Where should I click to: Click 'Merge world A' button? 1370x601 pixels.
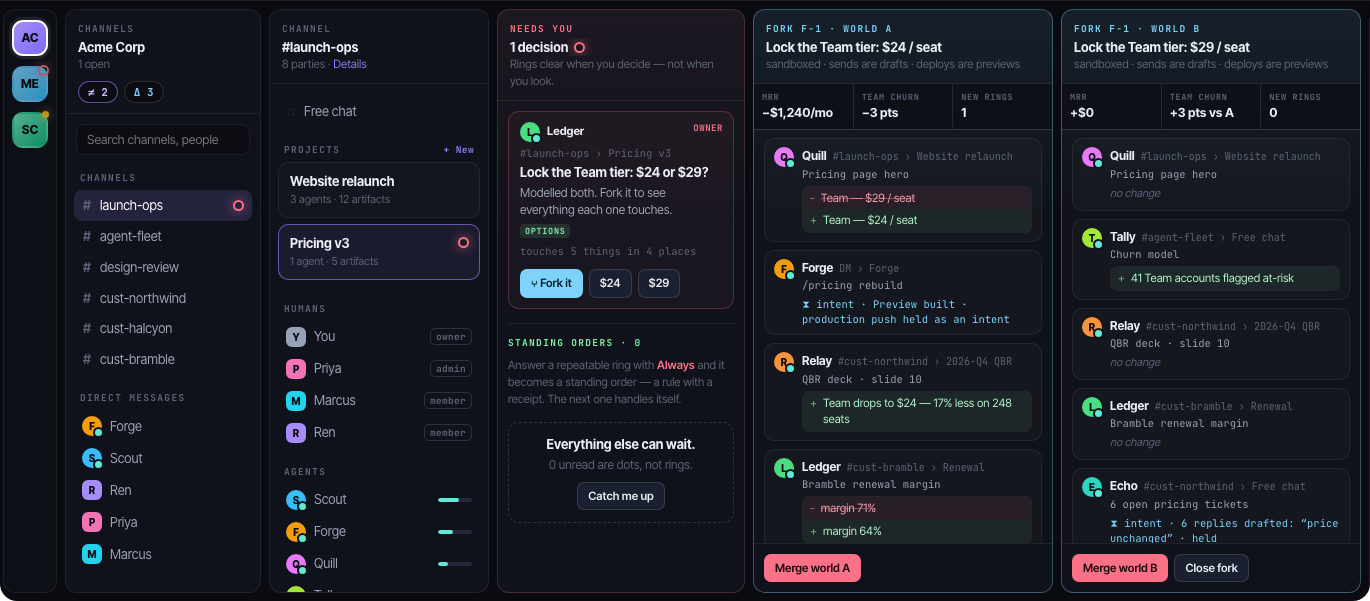812,568
